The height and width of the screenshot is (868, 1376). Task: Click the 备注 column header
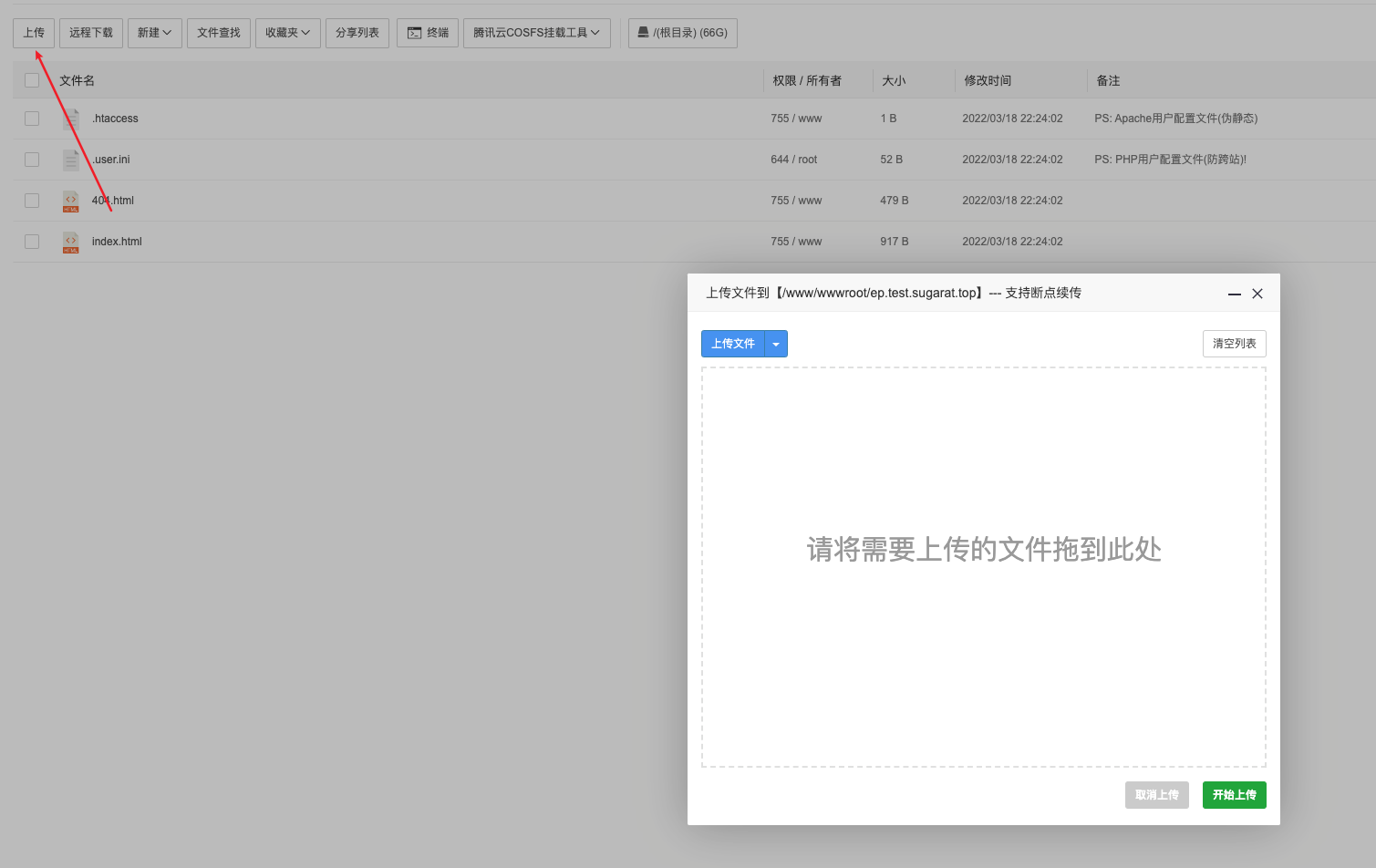pyautogui.click(x=1109, y=81)
